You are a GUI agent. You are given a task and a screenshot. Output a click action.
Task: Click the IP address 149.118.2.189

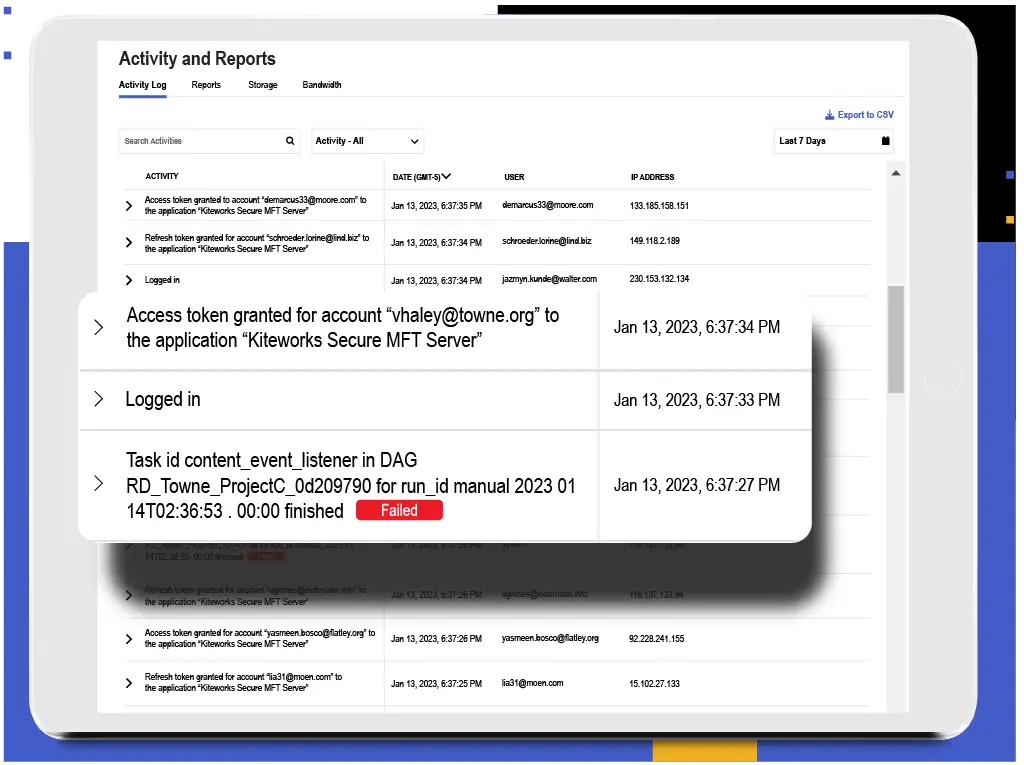(654, 241)
